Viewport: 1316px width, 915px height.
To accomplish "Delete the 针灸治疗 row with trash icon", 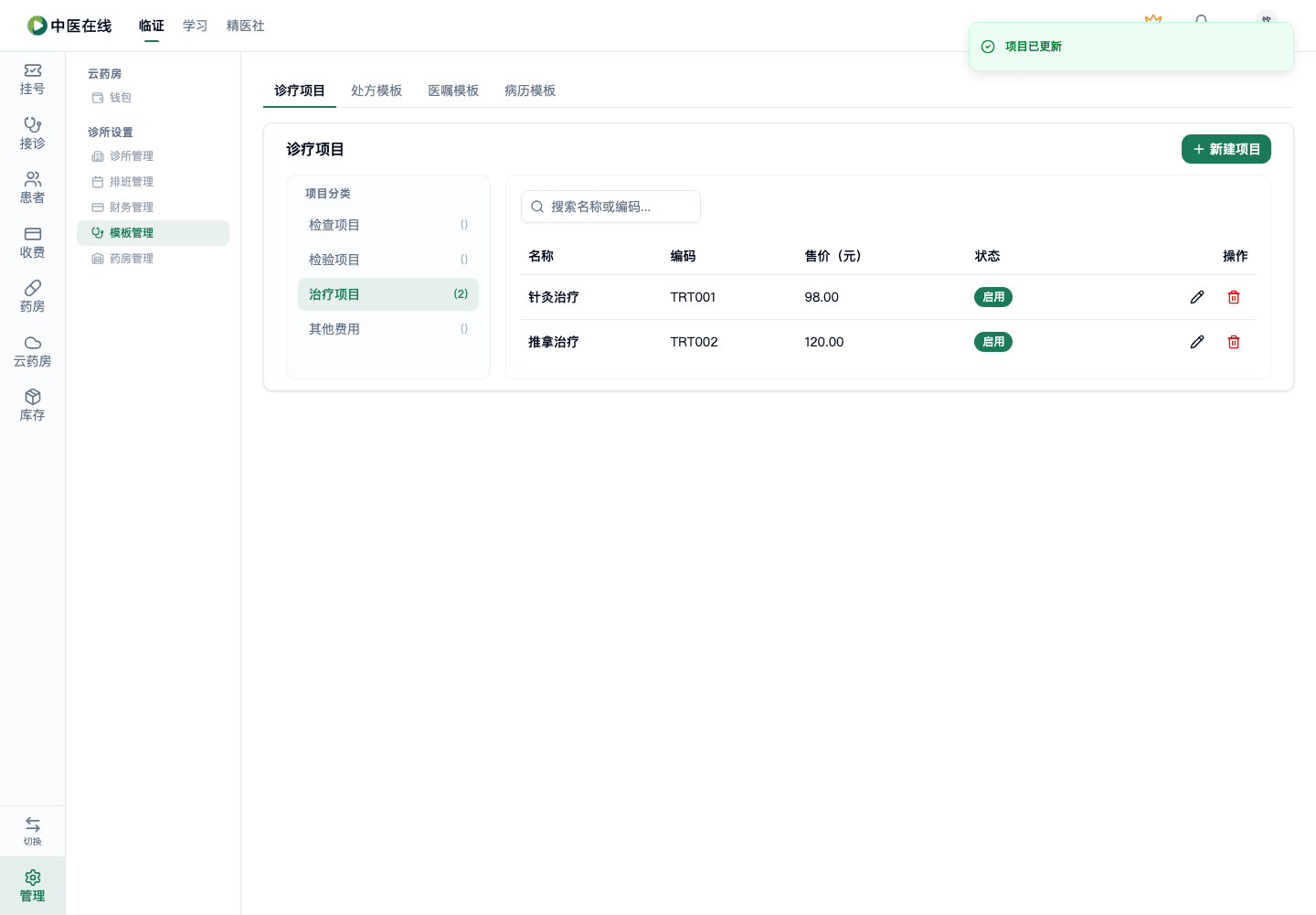I will click(x=1234, y=297).
